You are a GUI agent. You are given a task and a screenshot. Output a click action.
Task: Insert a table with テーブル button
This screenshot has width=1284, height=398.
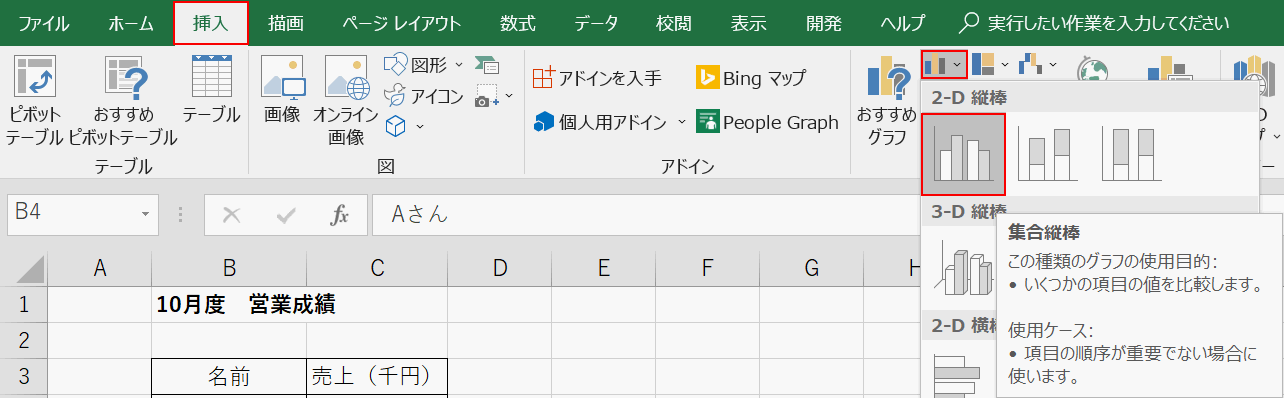211,90
